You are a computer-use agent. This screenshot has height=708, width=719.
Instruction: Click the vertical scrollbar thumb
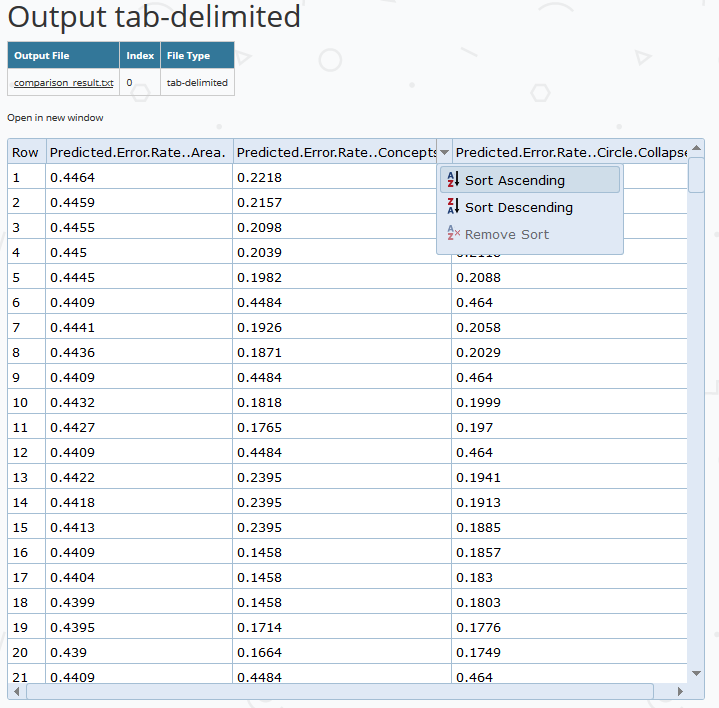coord(696,175)
